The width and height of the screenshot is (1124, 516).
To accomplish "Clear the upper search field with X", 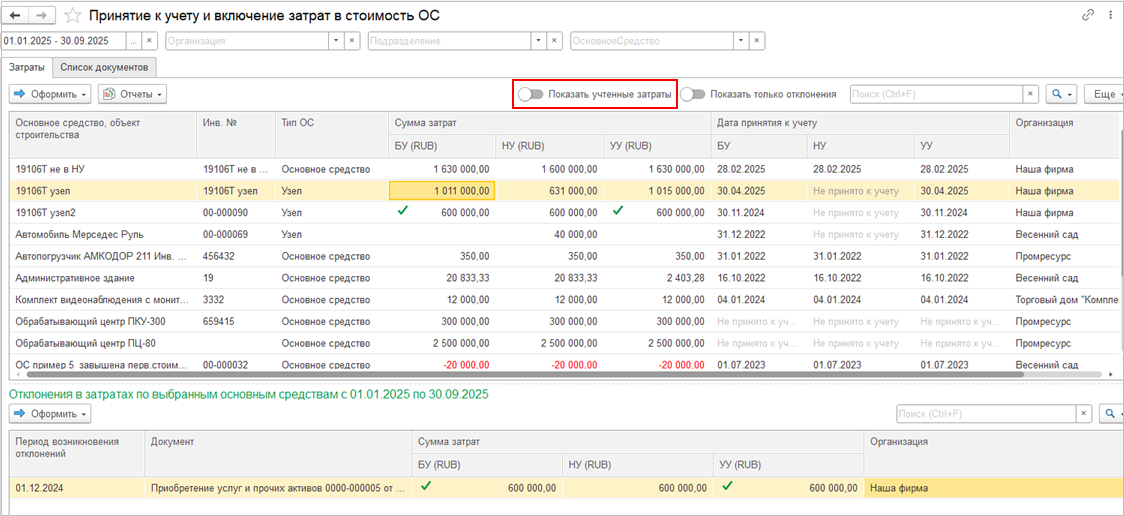I will tap(1030, 94).
